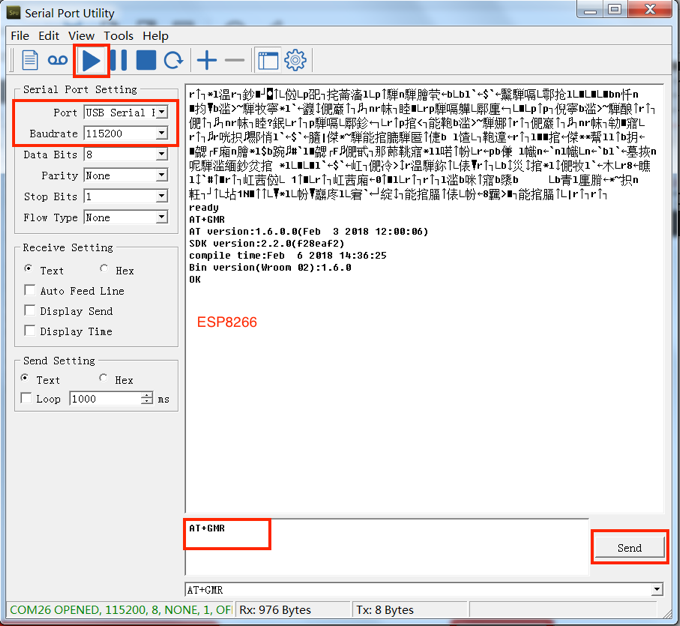Click the Loop interval spinner arrows
Screen dimensions: 680x626
coord(147,399)
